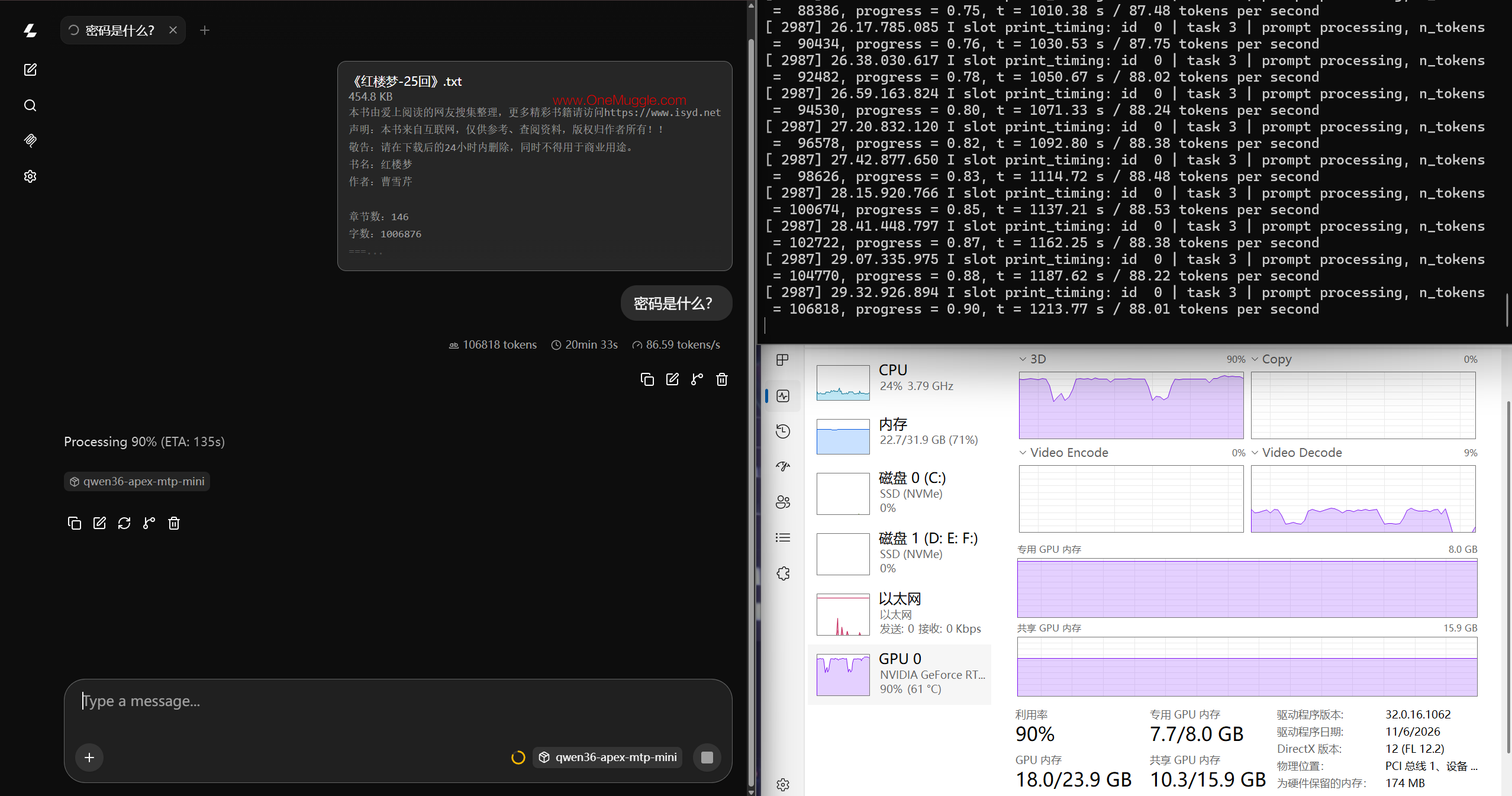
Task: Select CPU in Task Manager performance list
Action: (x=900, y=382)
